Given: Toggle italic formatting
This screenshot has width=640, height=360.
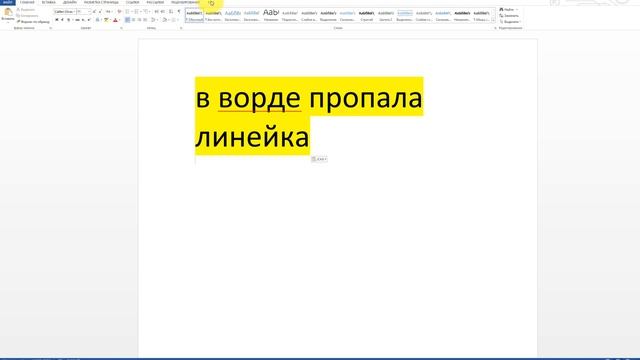Looking at the screenshot, I should pyautogui.click(x=62, y=20).
